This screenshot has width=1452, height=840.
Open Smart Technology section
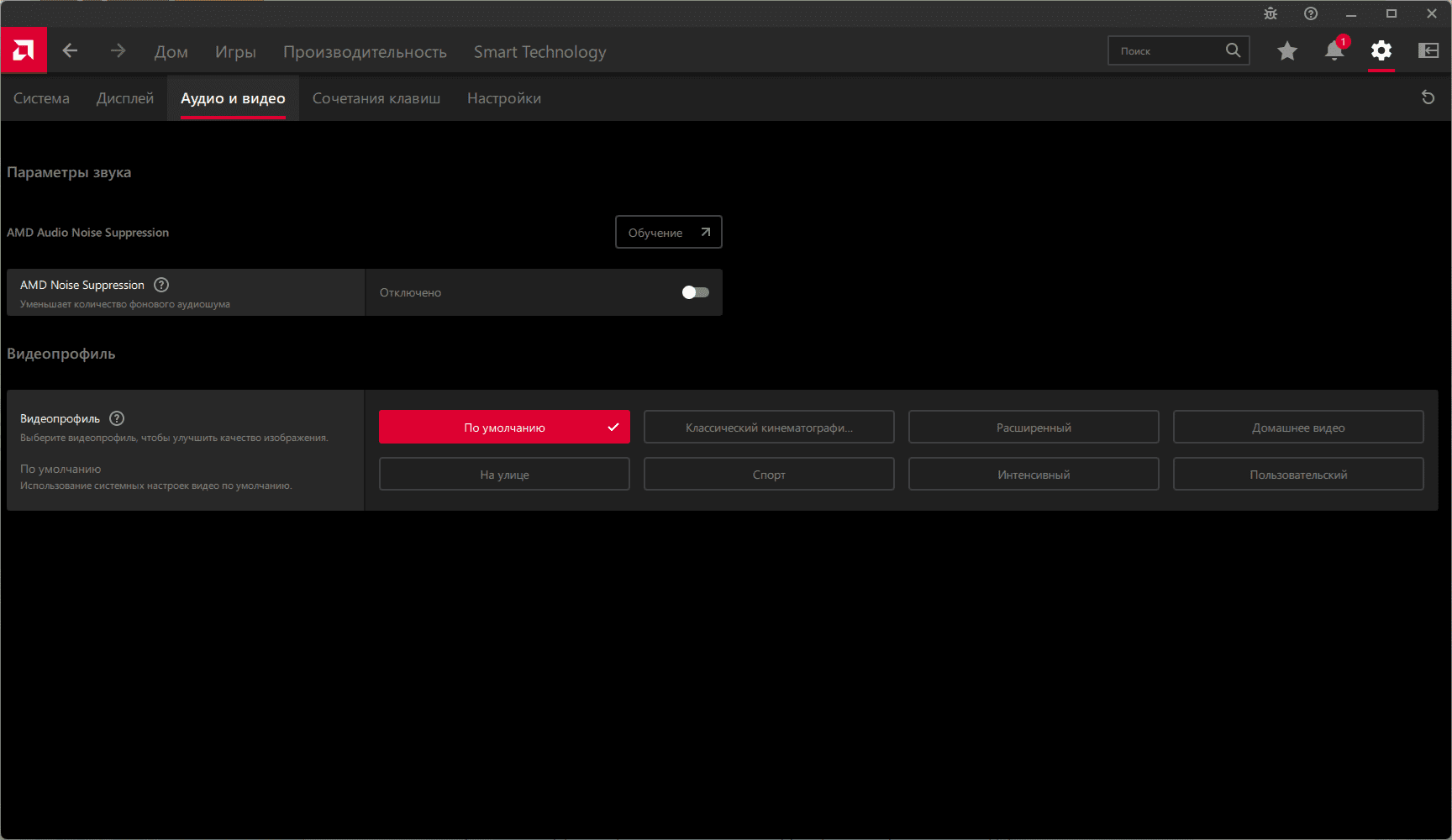click(539, 52)
